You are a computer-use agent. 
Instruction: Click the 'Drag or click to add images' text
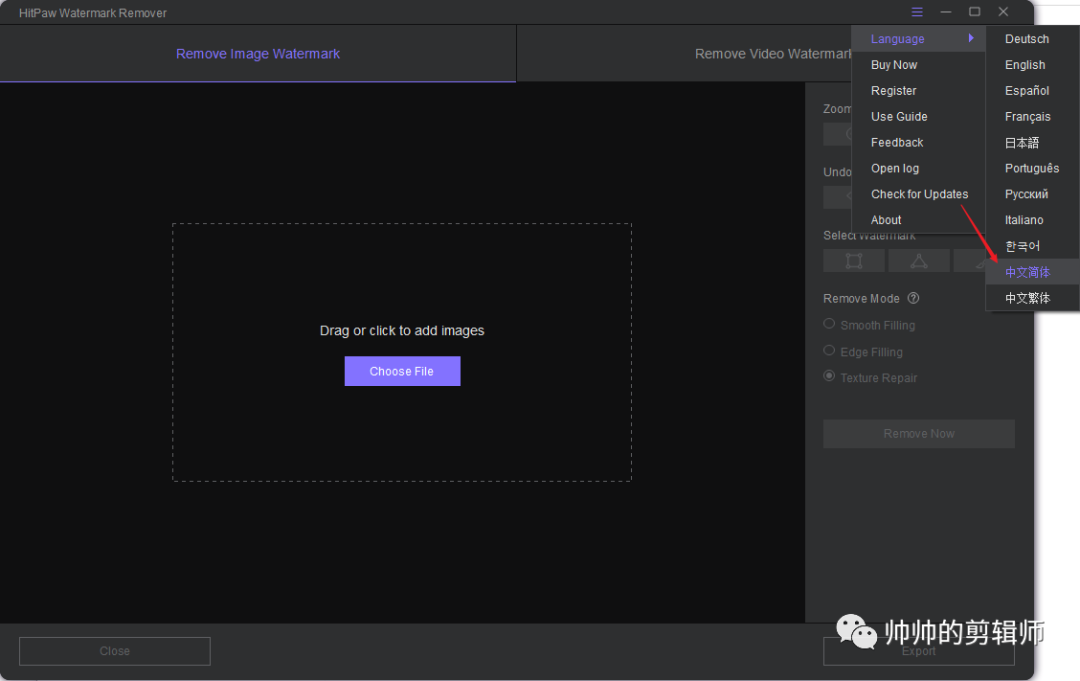[402, 331]
